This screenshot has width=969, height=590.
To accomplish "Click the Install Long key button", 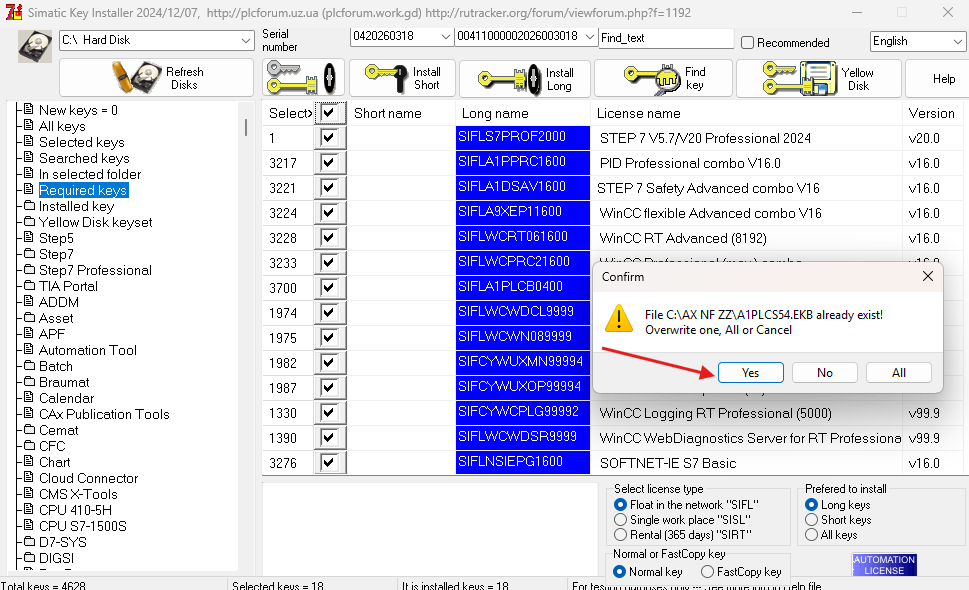I will pos(524,78).
